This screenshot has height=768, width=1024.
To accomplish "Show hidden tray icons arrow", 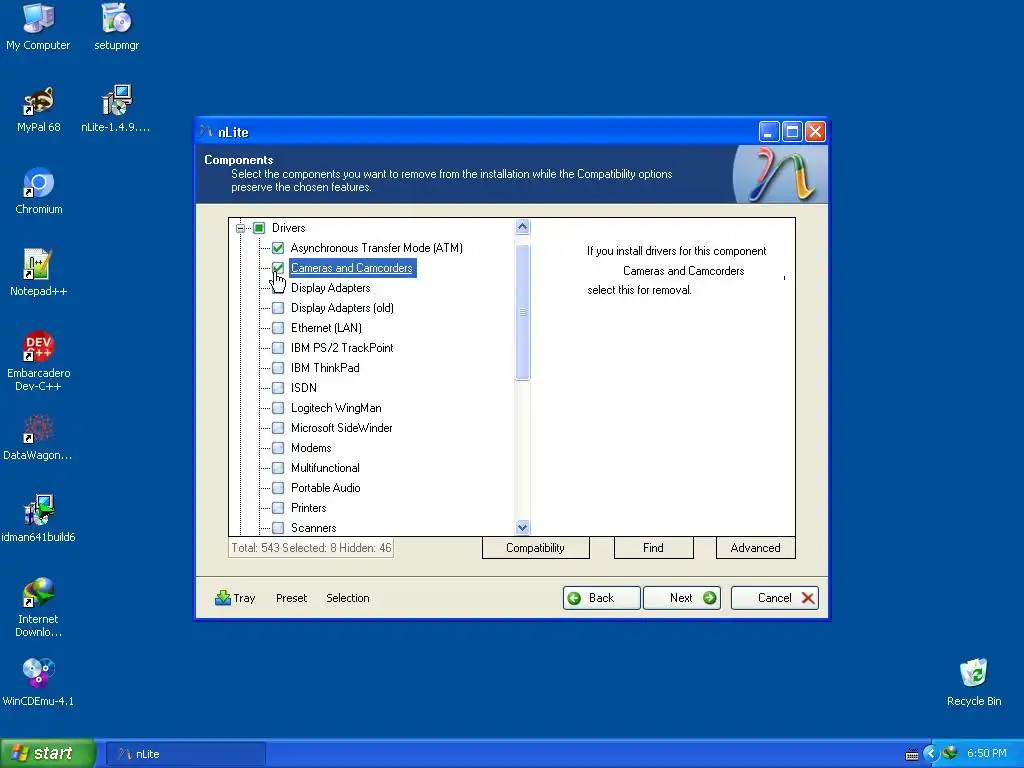I will [x=930, y=753].
